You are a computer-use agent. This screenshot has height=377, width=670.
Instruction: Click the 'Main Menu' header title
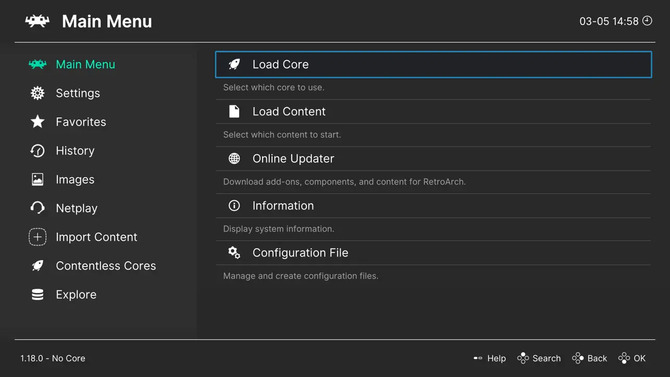[x=107, y=21]
